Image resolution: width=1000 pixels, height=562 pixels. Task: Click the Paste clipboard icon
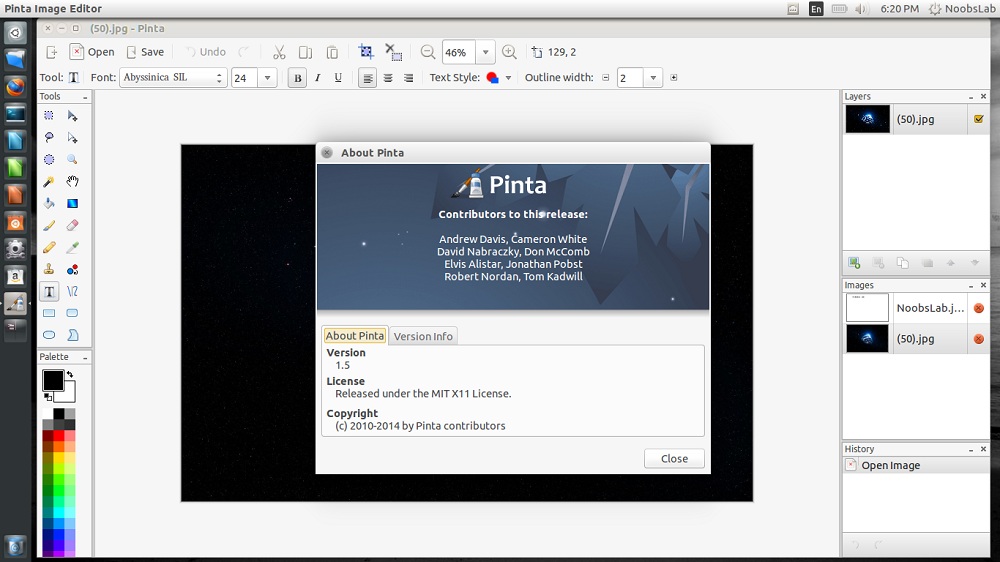332,52
